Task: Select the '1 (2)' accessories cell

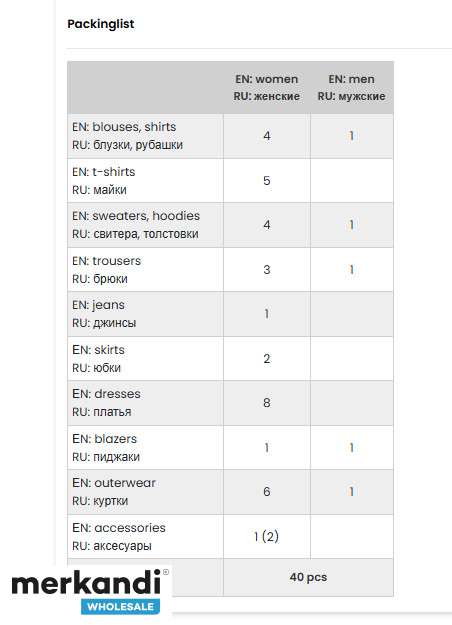Action: (x=267, y=537)
